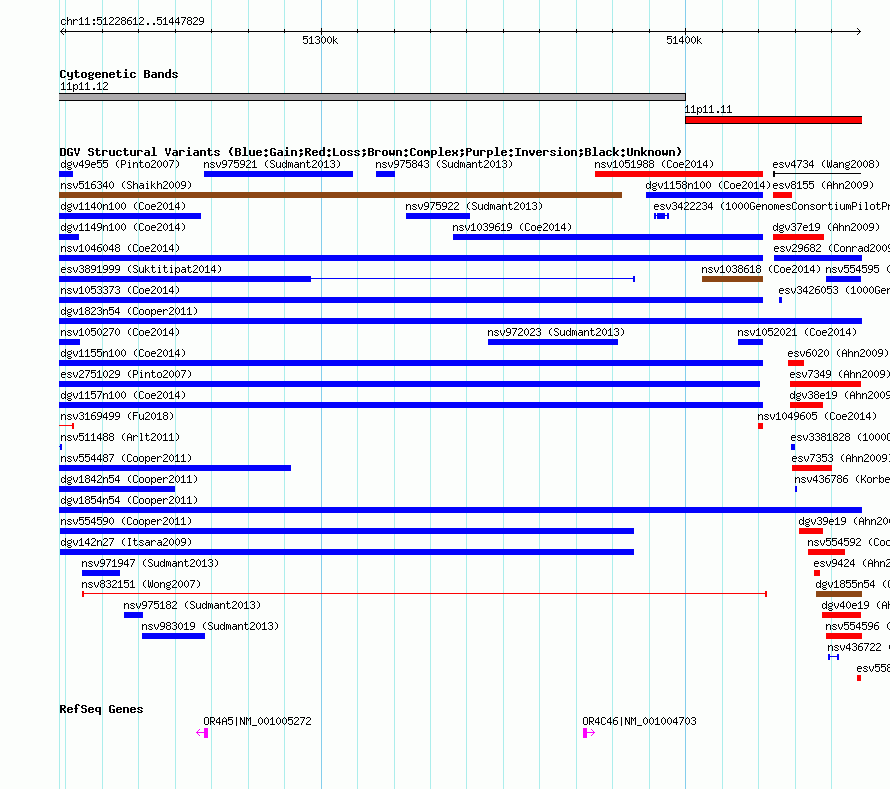Open the esv7353 (Ahn2009) variant label
This screenshot has width=890, height=789.
tap(841, 458)
